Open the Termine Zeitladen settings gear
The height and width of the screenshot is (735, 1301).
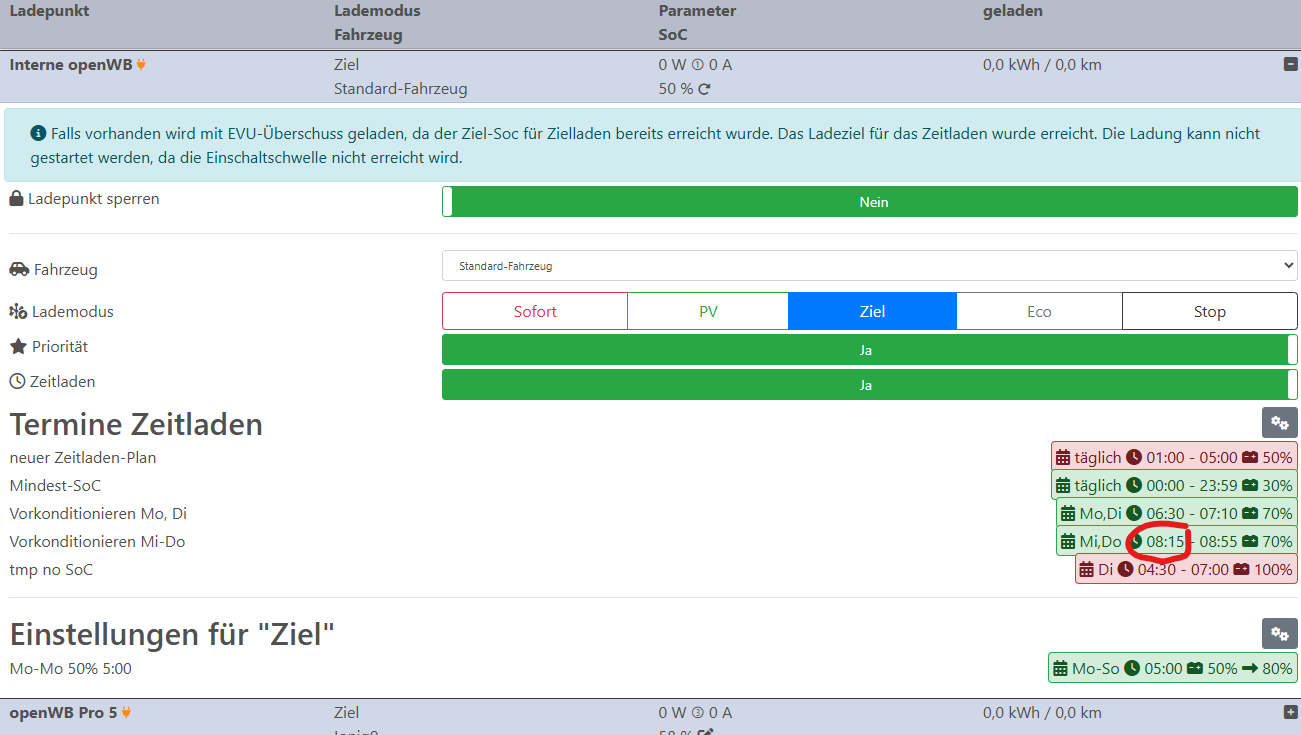tap(1279, 422)
